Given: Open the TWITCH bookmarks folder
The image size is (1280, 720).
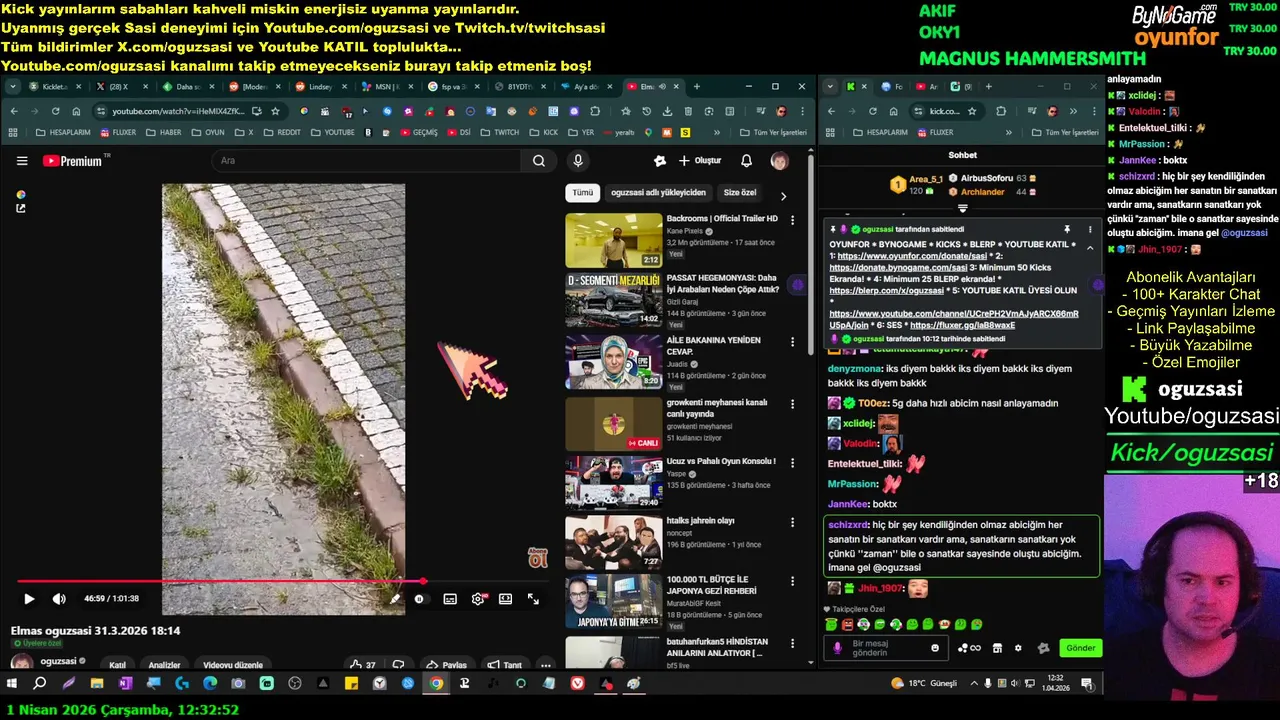Looking at the screenshot, I should 500,132.
